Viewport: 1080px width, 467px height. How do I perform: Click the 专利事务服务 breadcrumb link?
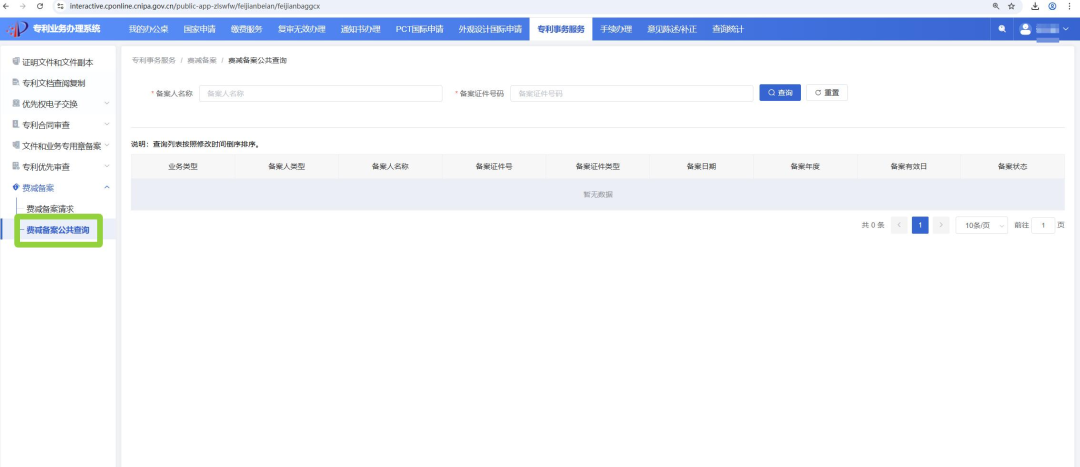pyautogui.click(x=153, y=61)
